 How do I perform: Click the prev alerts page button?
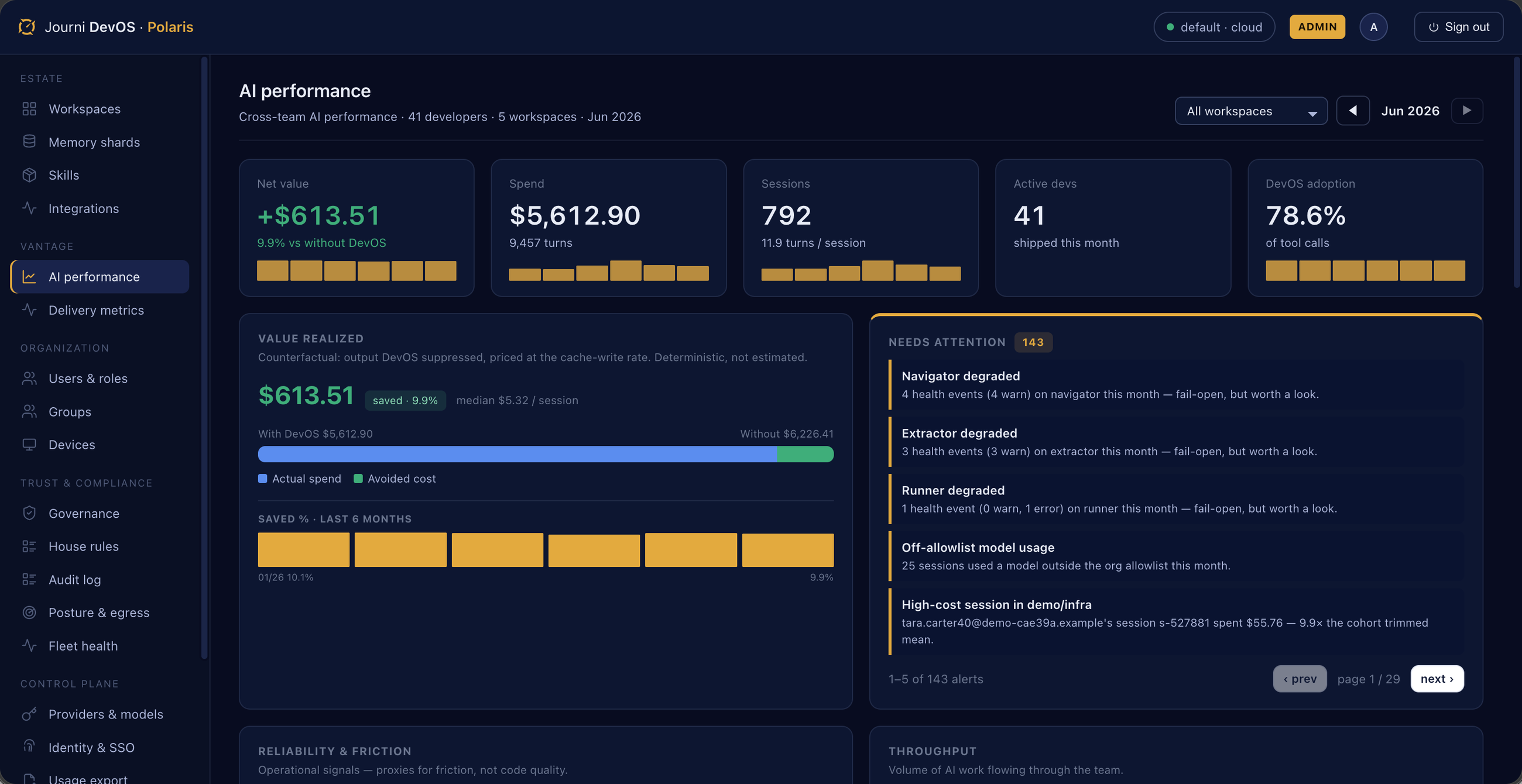tap(1299, 678)
